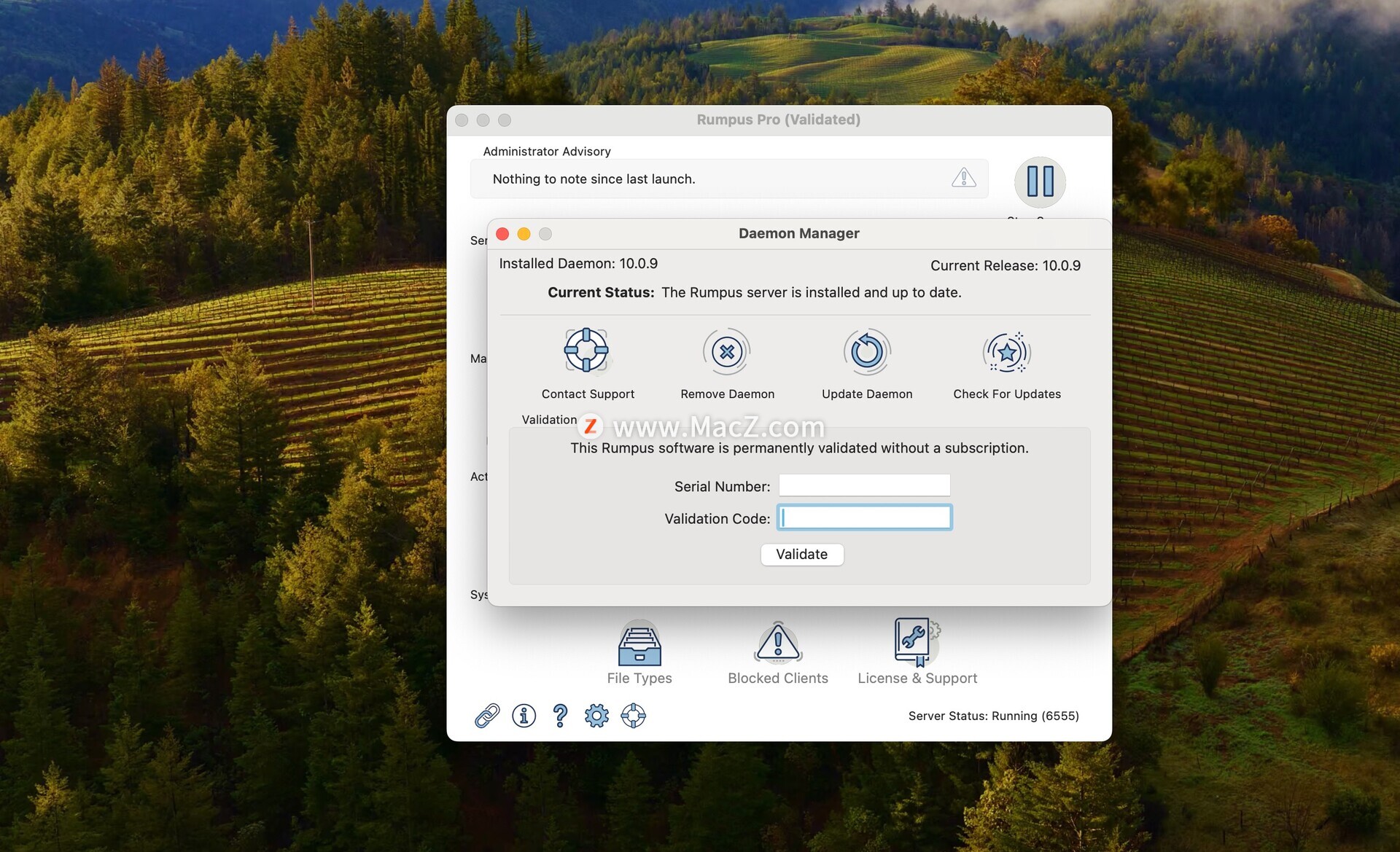Image resolution: width=1400 pixels, height=852 pixels.
Task: Click the Installed Daemon: 10.0.9 text
Action: point(578,264)
